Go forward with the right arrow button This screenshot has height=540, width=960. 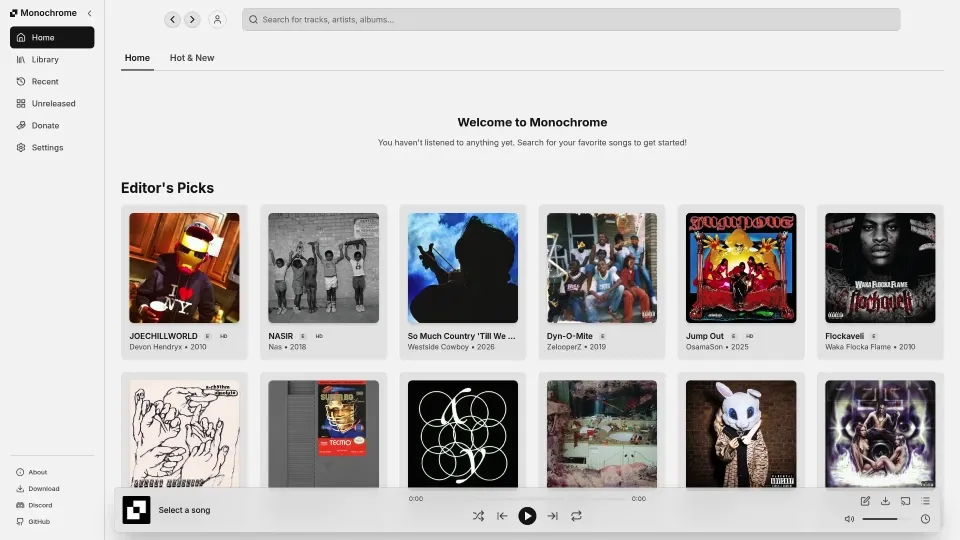pos(192,20)
